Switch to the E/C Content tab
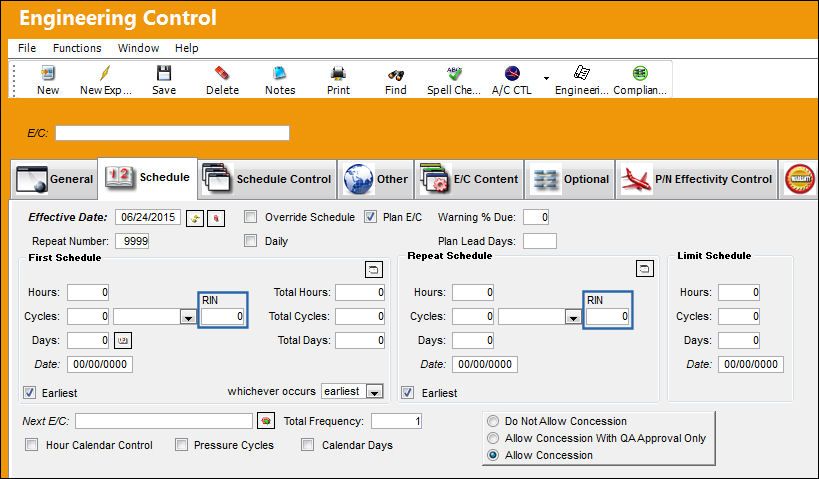The height and width of the screenshot is (479, 819). (469, 179)
